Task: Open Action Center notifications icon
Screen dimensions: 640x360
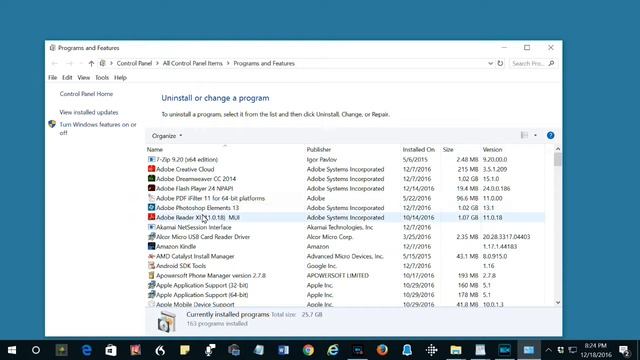Action: click(x=624, y=350)
